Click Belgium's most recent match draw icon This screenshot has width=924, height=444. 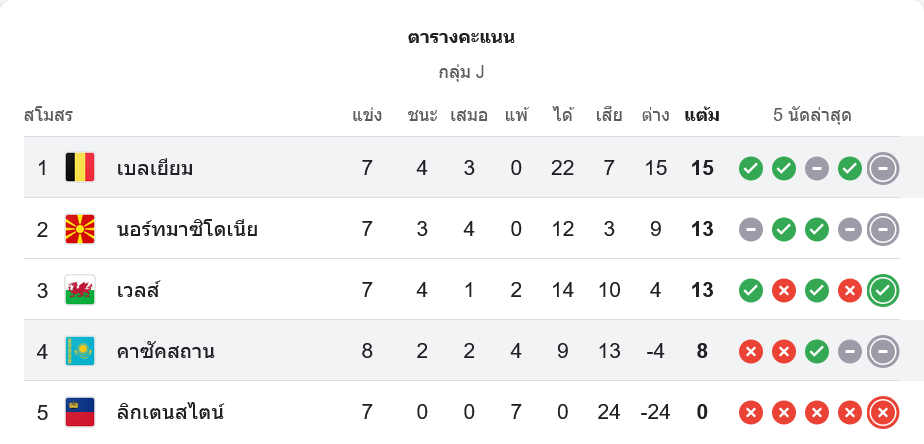coord(882,168)
